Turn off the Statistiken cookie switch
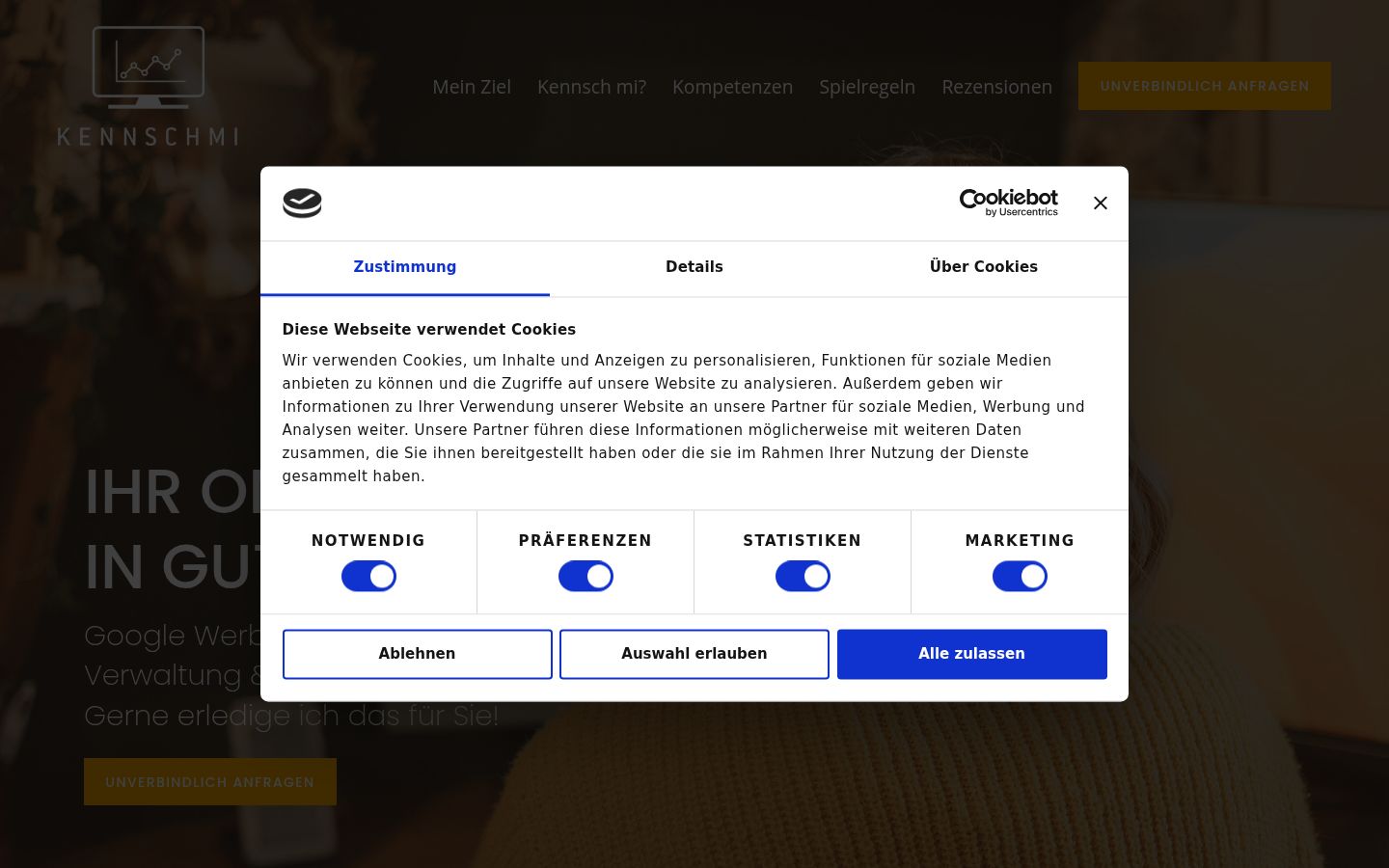This screenshot has width=1389, height=868. 803,577
